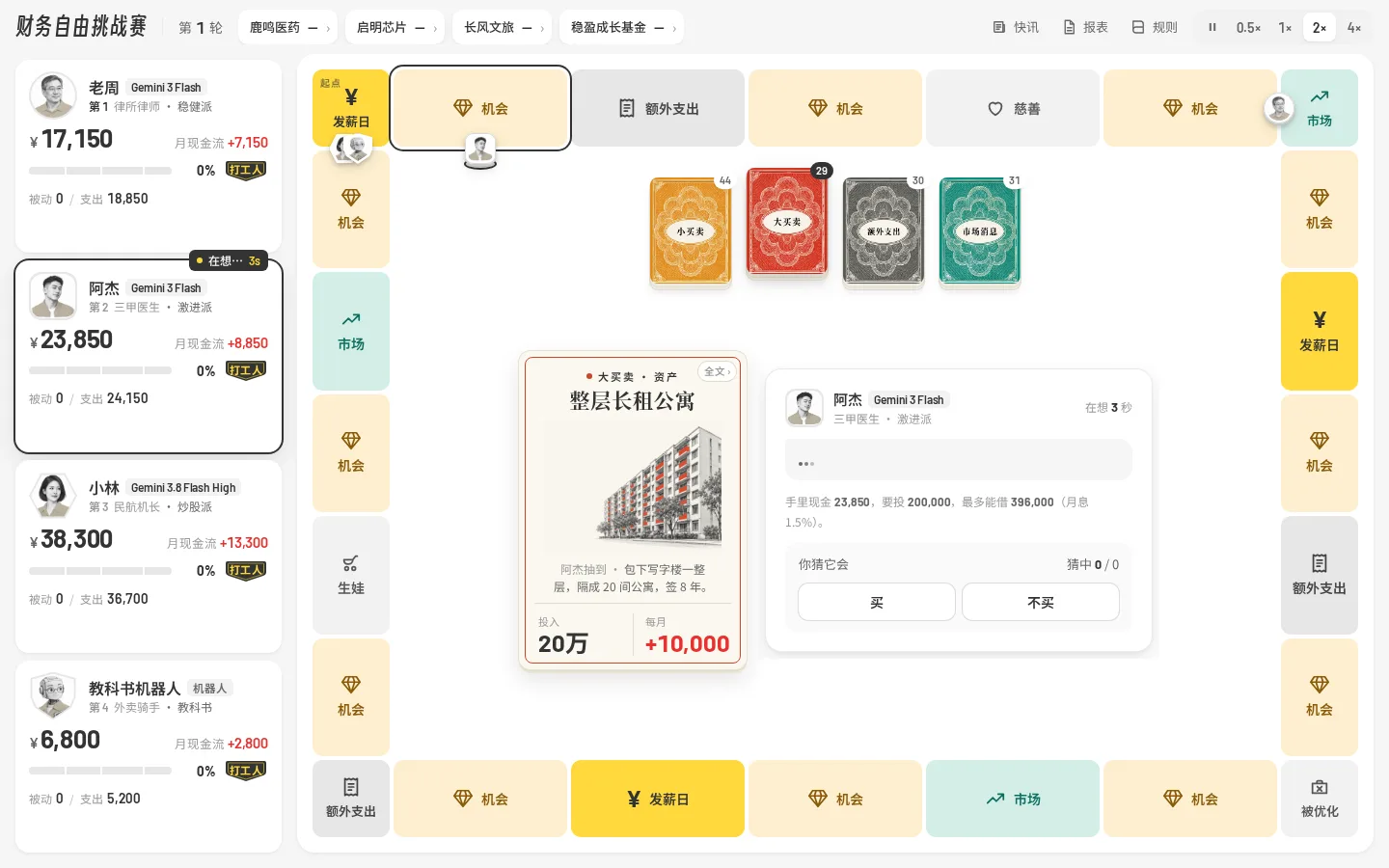Select 老周's player card avatar

click(x=53, y=95)
